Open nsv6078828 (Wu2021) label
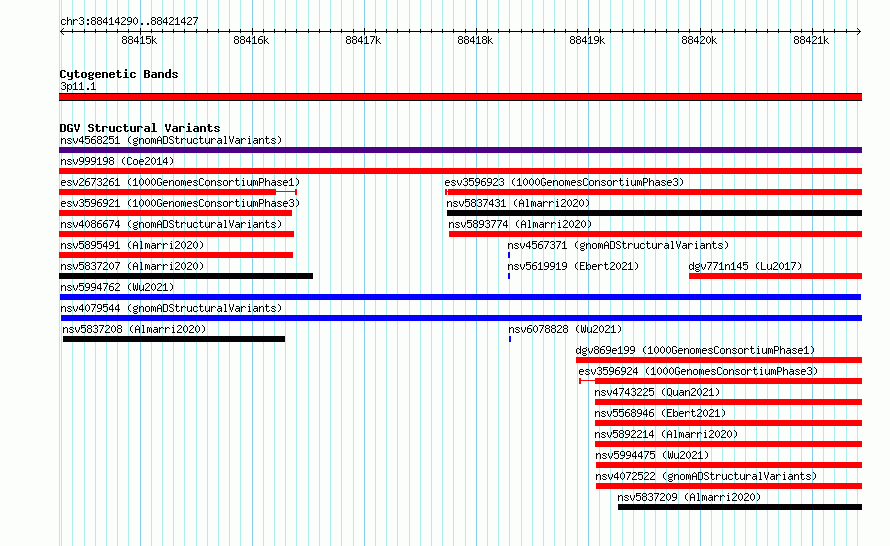The image size is (890, 546). (565, 329)
